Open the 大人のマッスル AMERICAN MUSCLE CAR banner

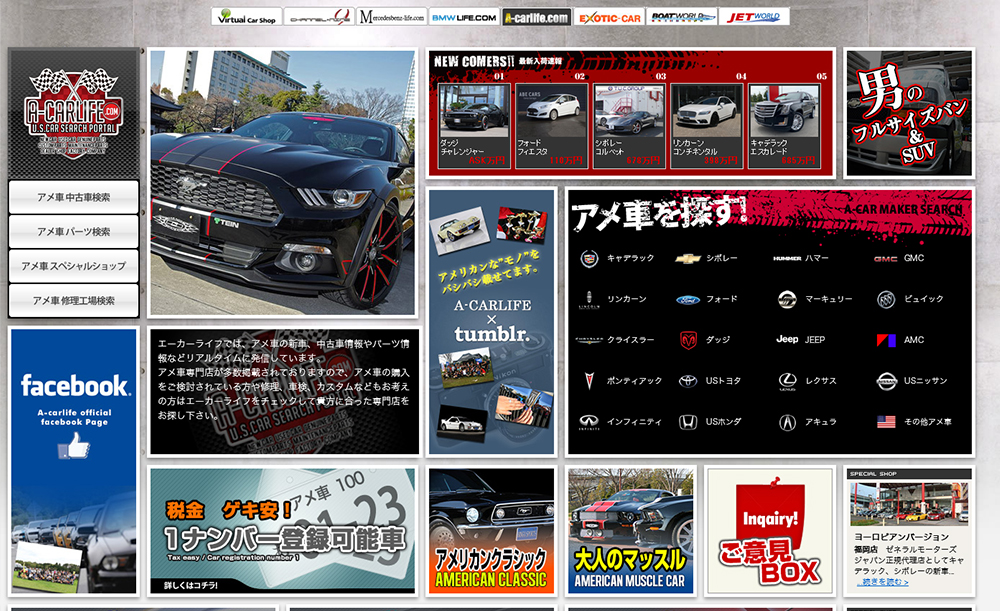pyautogui.click(x=630, y=531)
